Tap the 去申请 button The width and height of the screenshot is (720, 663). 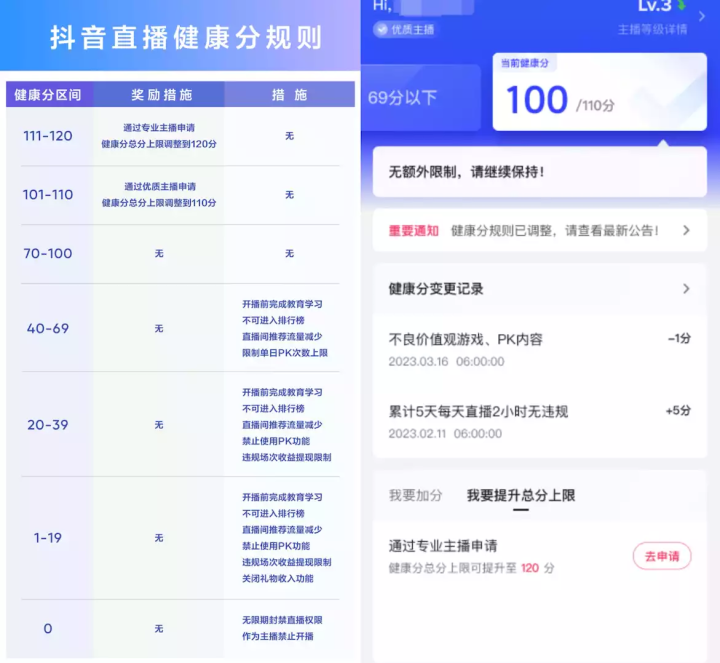tap(661, 556)
